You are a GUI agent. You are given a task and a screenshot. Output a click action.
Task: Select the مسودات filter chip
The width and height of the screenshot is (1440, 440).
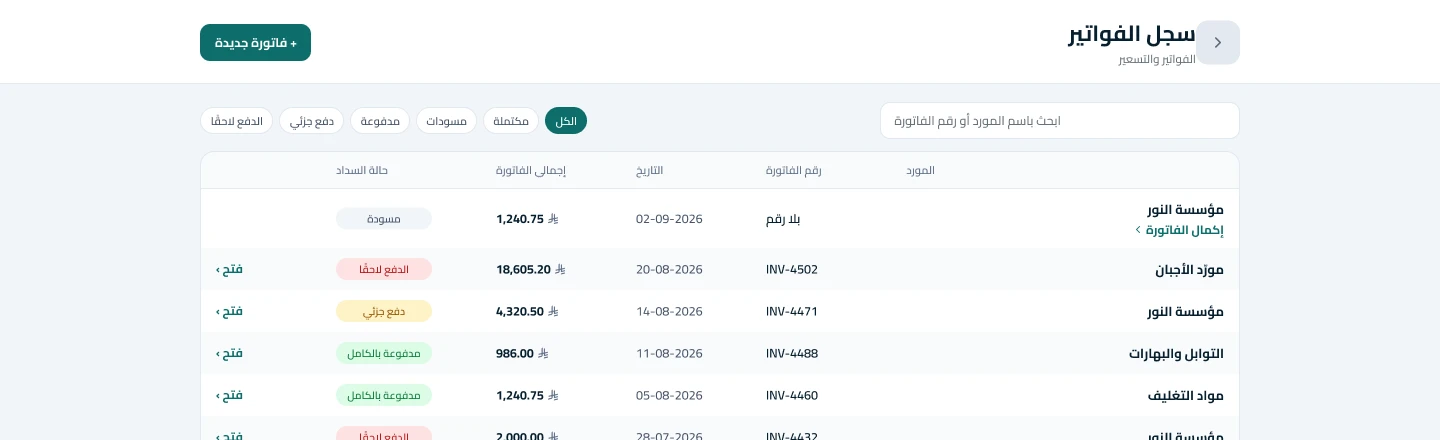[446, 121]
